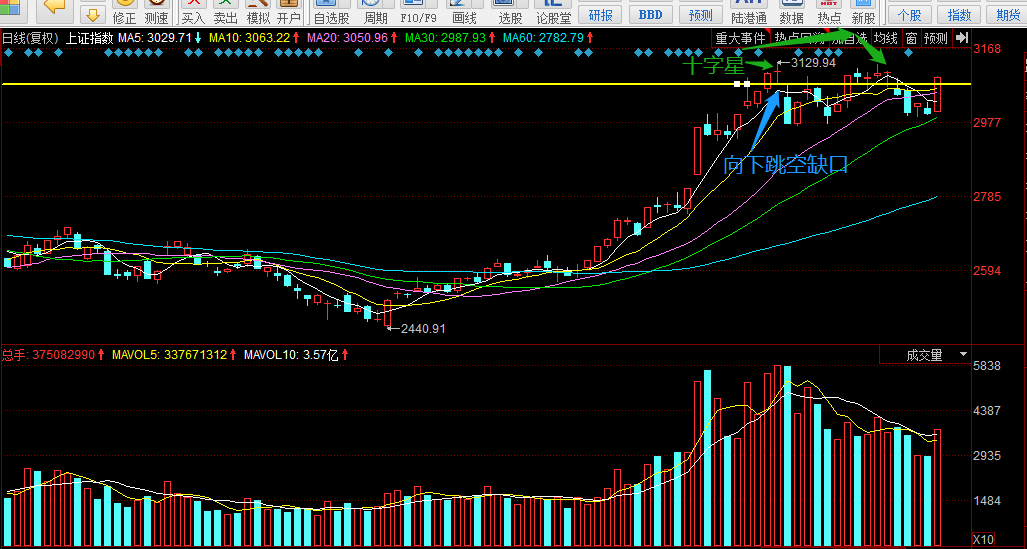Click the yellow down arrow toolbar icon
This screenshot has width=1027, height=549.
click(94, 13)
